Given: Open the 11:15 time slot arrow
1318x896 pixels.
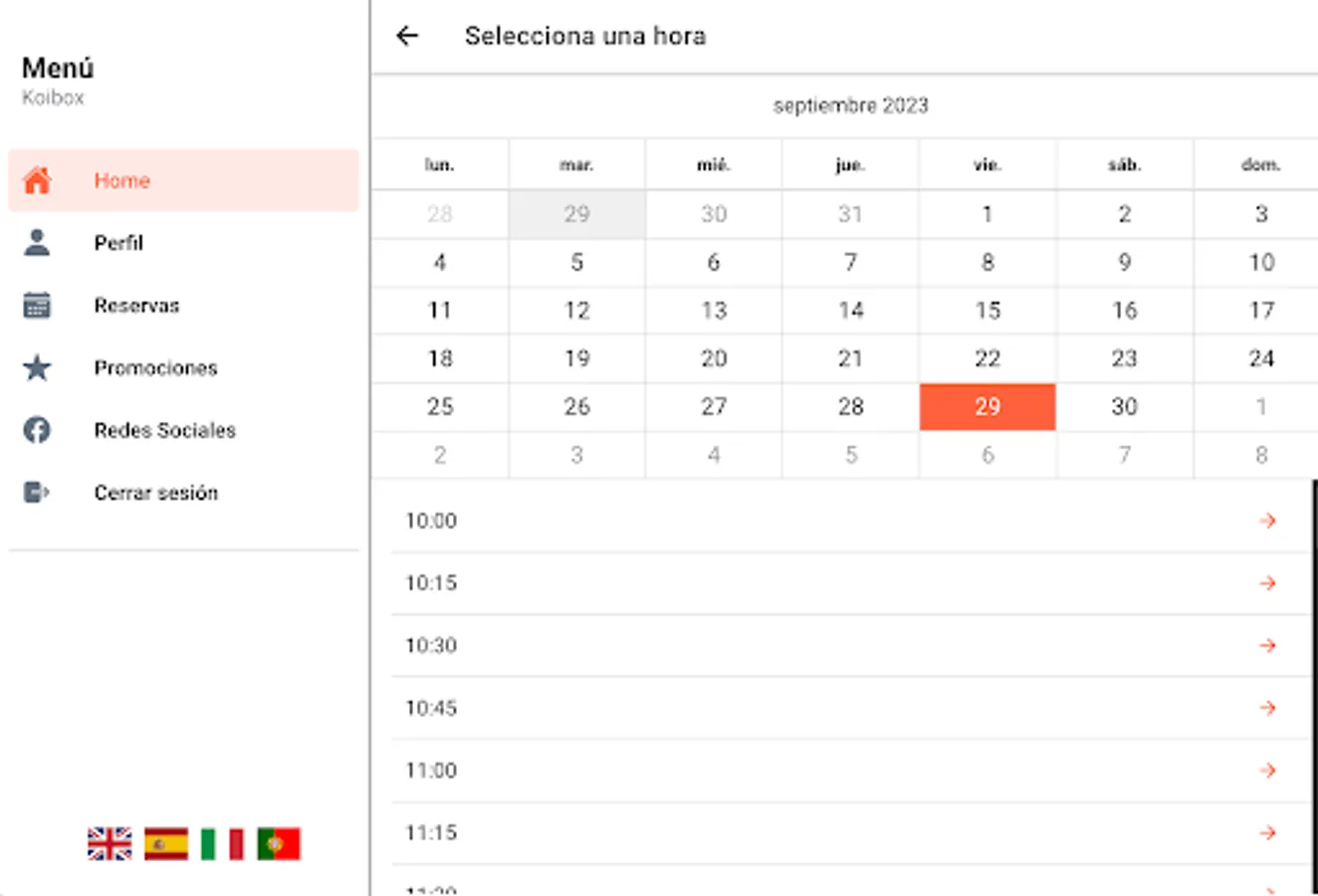Looking at the screenshot, I should 1267,832.
